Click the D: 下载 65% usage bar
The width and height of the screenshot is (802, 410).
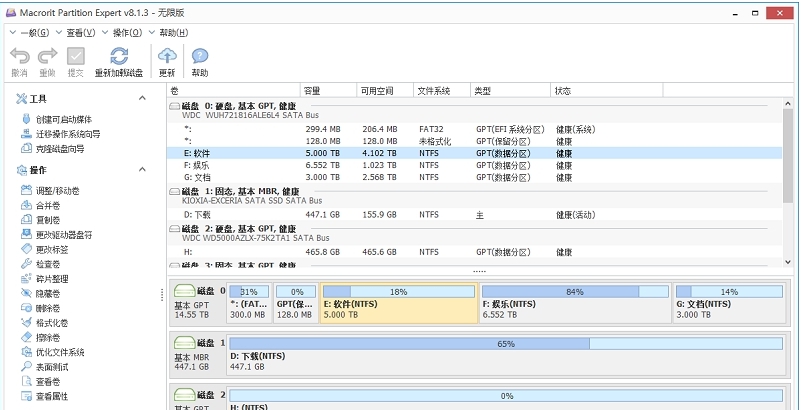505,343
